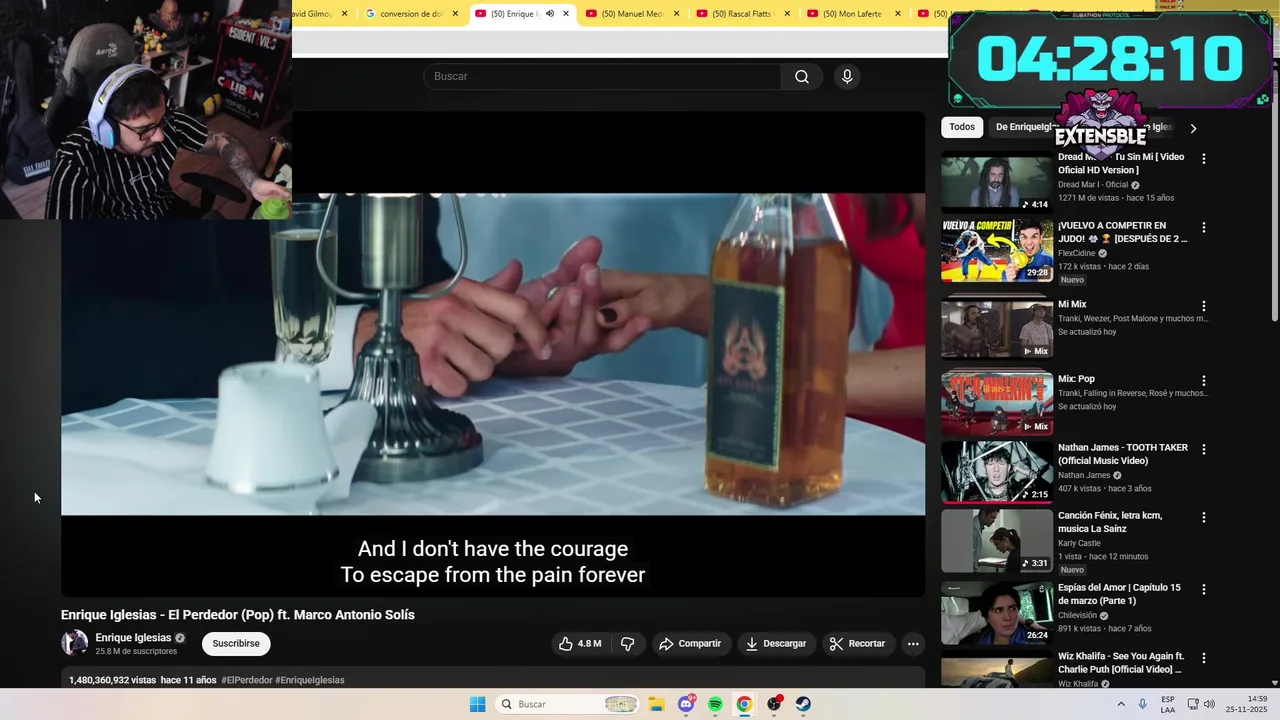The height and width of the screenshot is (720, 1280).
Task: Click the video player to pause
Action: pos(493,354)
